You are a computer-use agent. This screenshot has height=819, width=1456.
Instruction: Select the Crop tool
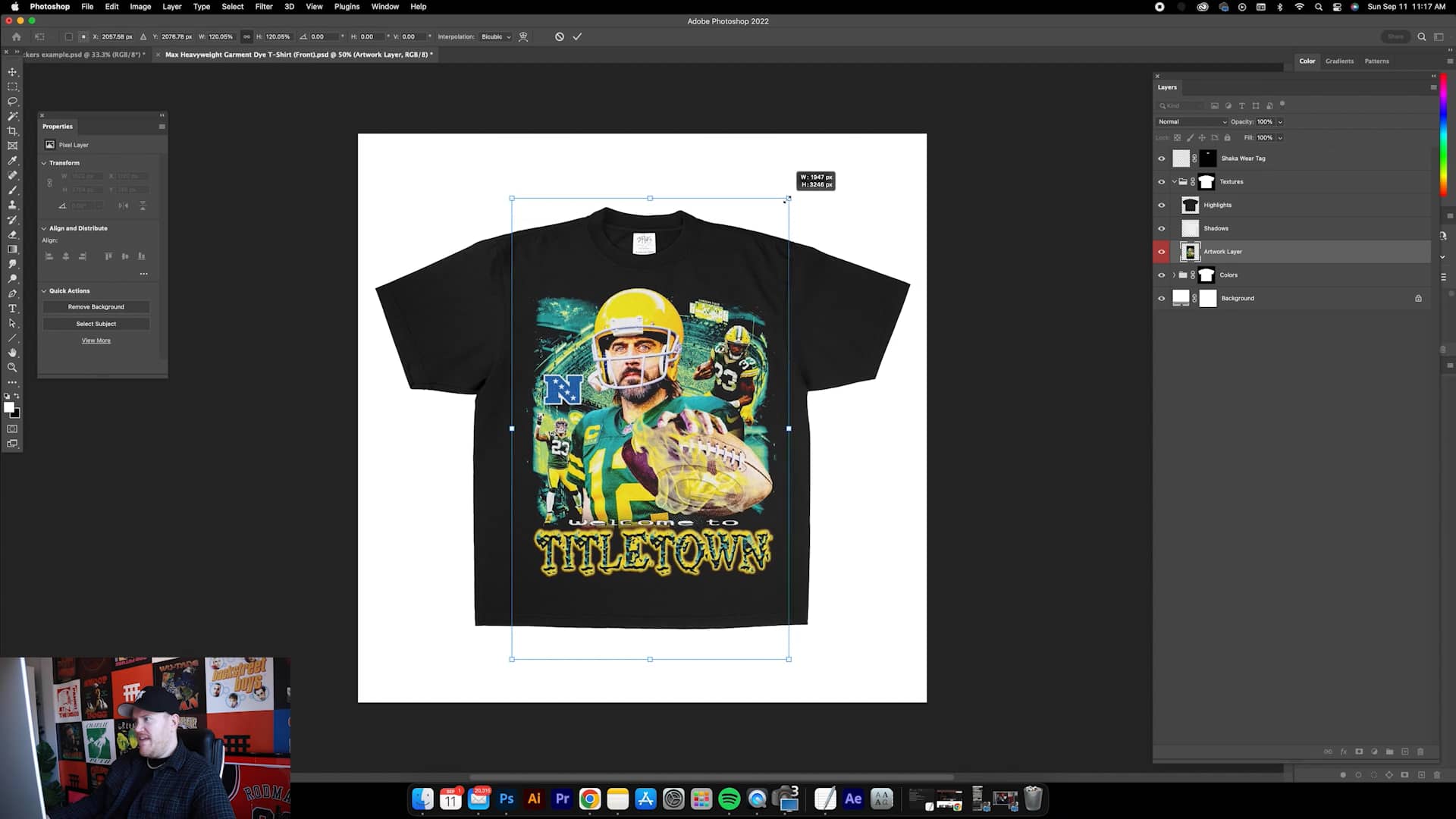click(12, 131)
